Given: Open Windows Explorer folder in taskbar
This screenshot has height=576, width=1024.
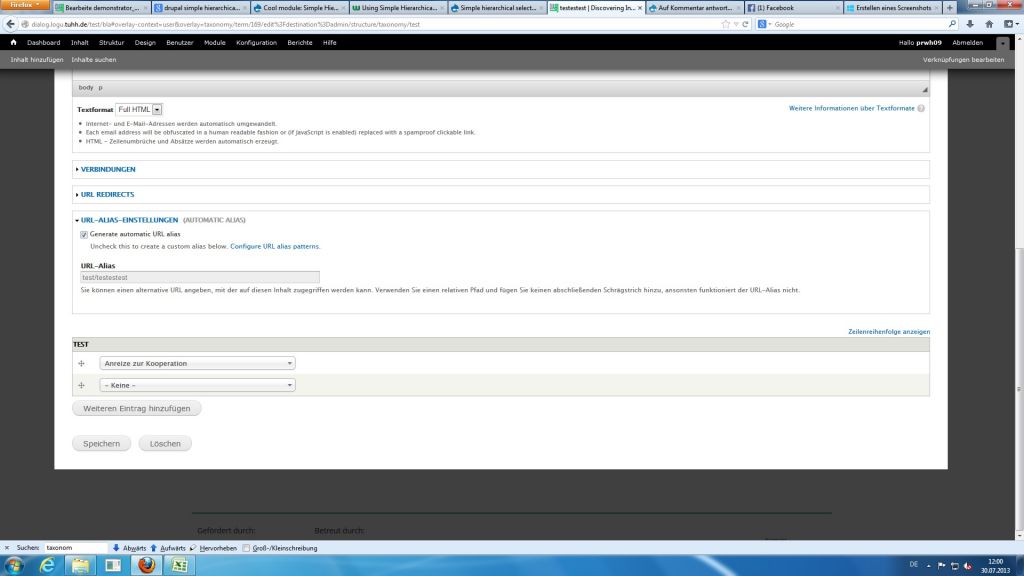Looking at the screenshot, I should (80, 566).
